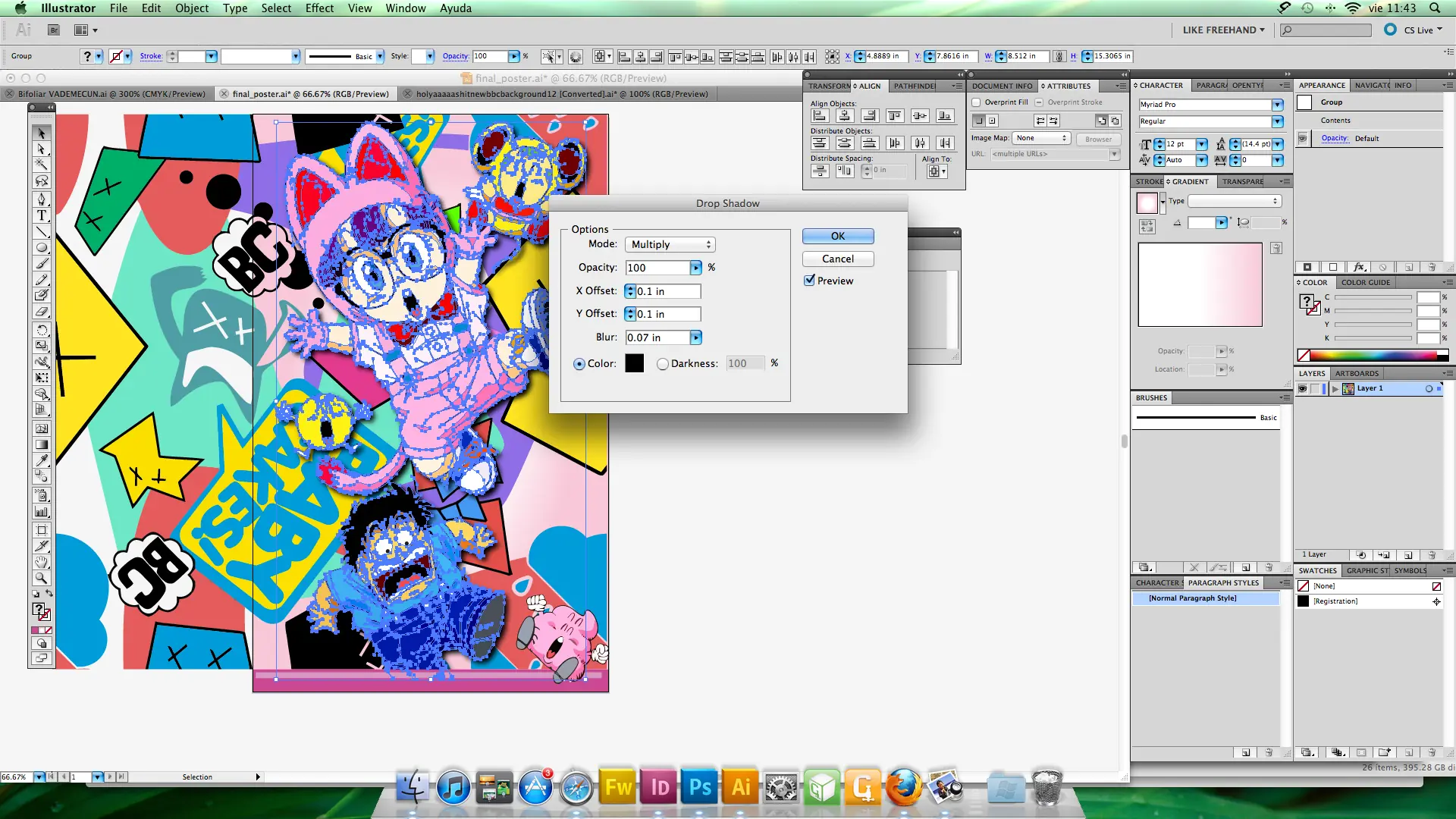This screenshot has width=1456, height=819.
Task: Toggle visibility eye of Layer 1
Action: (1302, 388)
